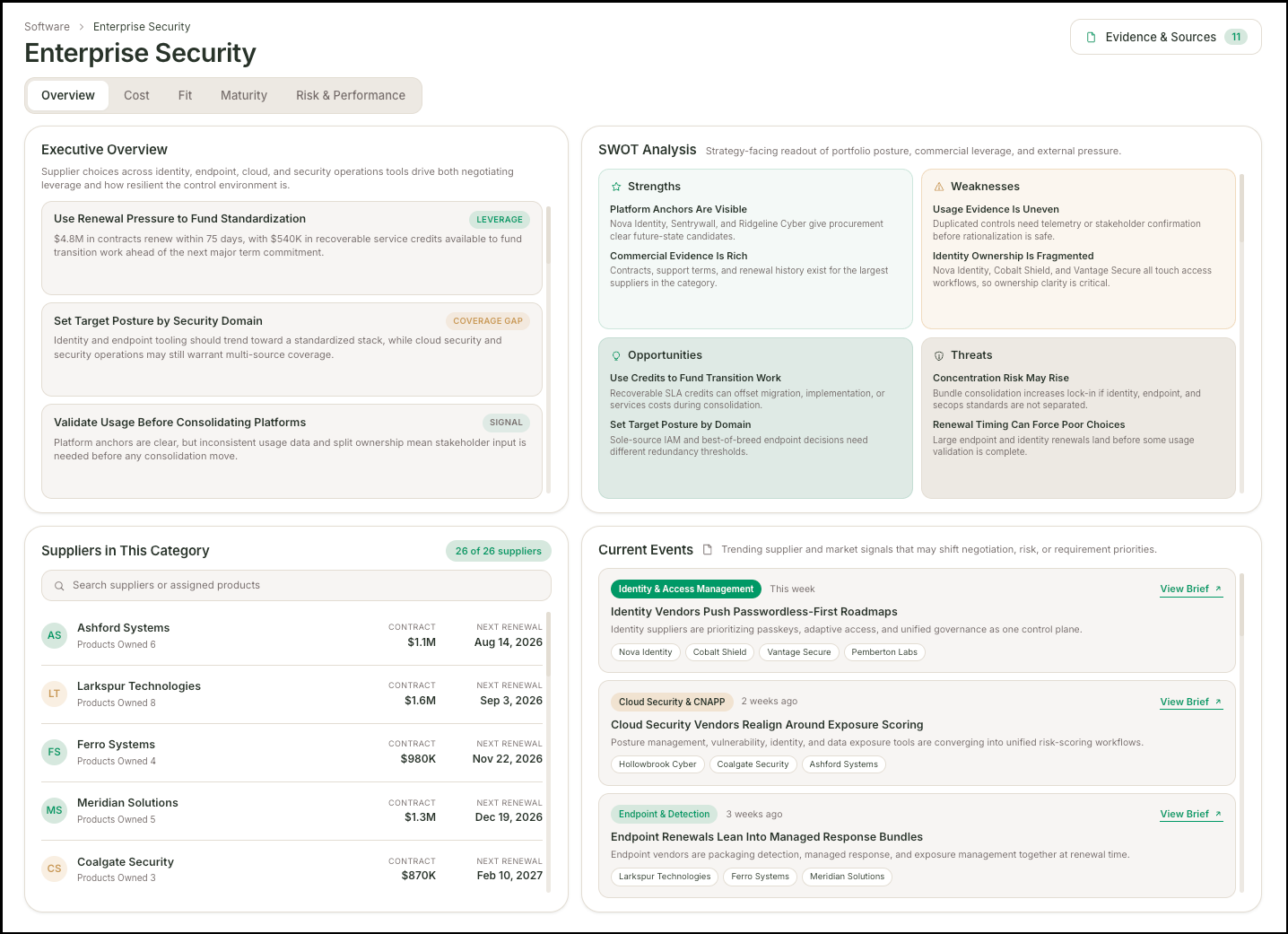Click the FS avatar for Ferro Systems
Image resolution: width=1288 pixels, height=934 pixels.
click(55, 752)
